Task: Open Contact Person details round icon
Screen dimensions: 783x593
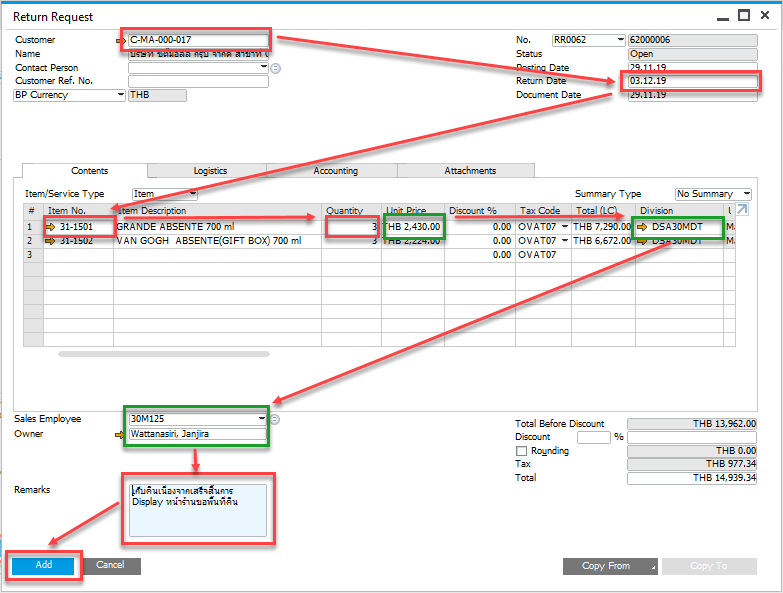Action: pyautogui.click(x=275, y=68)
